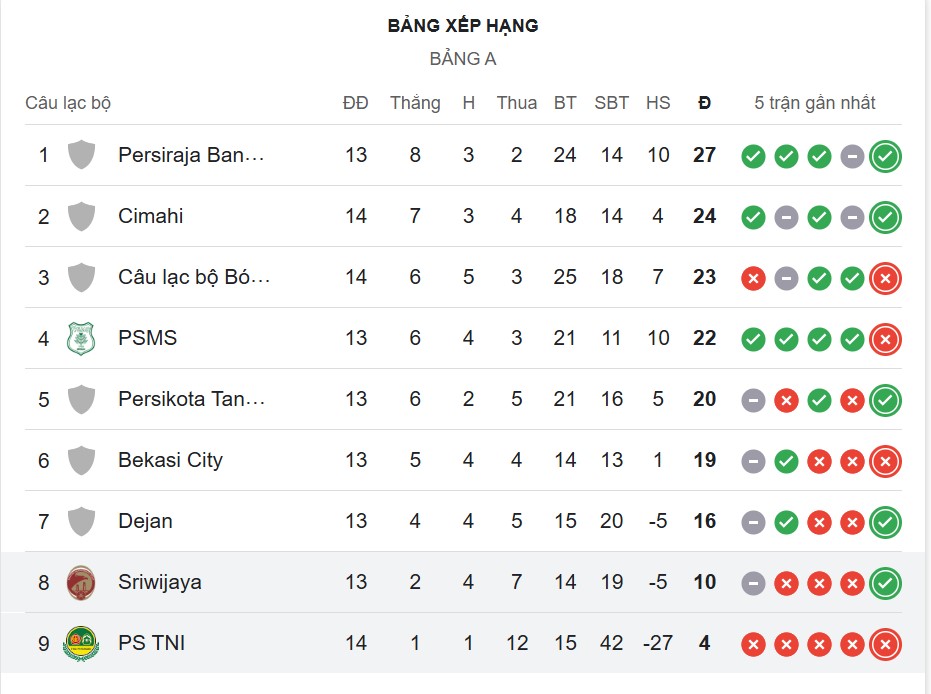Click the BẢNG XẾP HẠNG heading
Viewport: 931px width, 694px height.
point(464,25)
